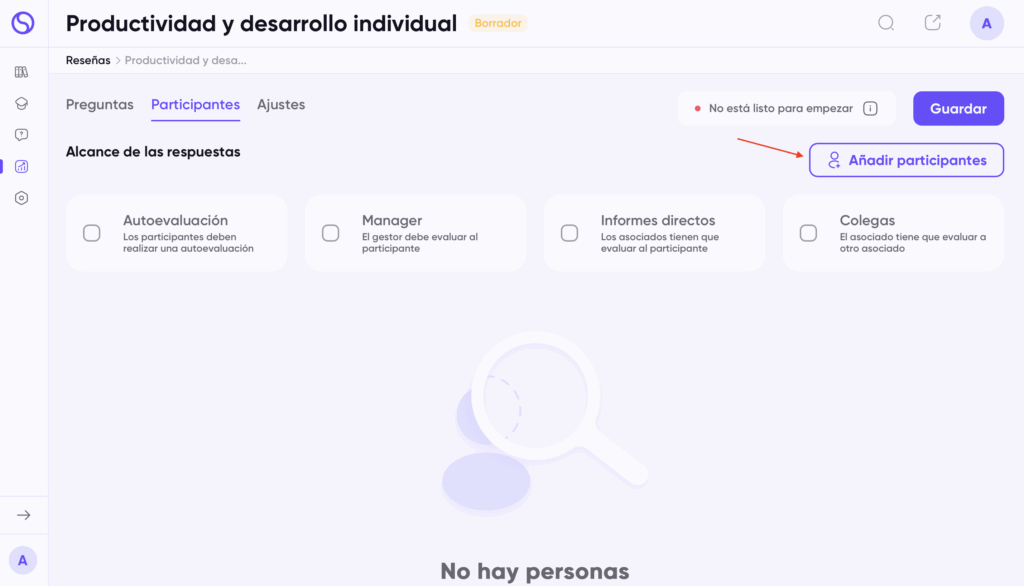Open the library books icon in sidebar
This screenshot has height=586, width=1024.
pos(22,72)
